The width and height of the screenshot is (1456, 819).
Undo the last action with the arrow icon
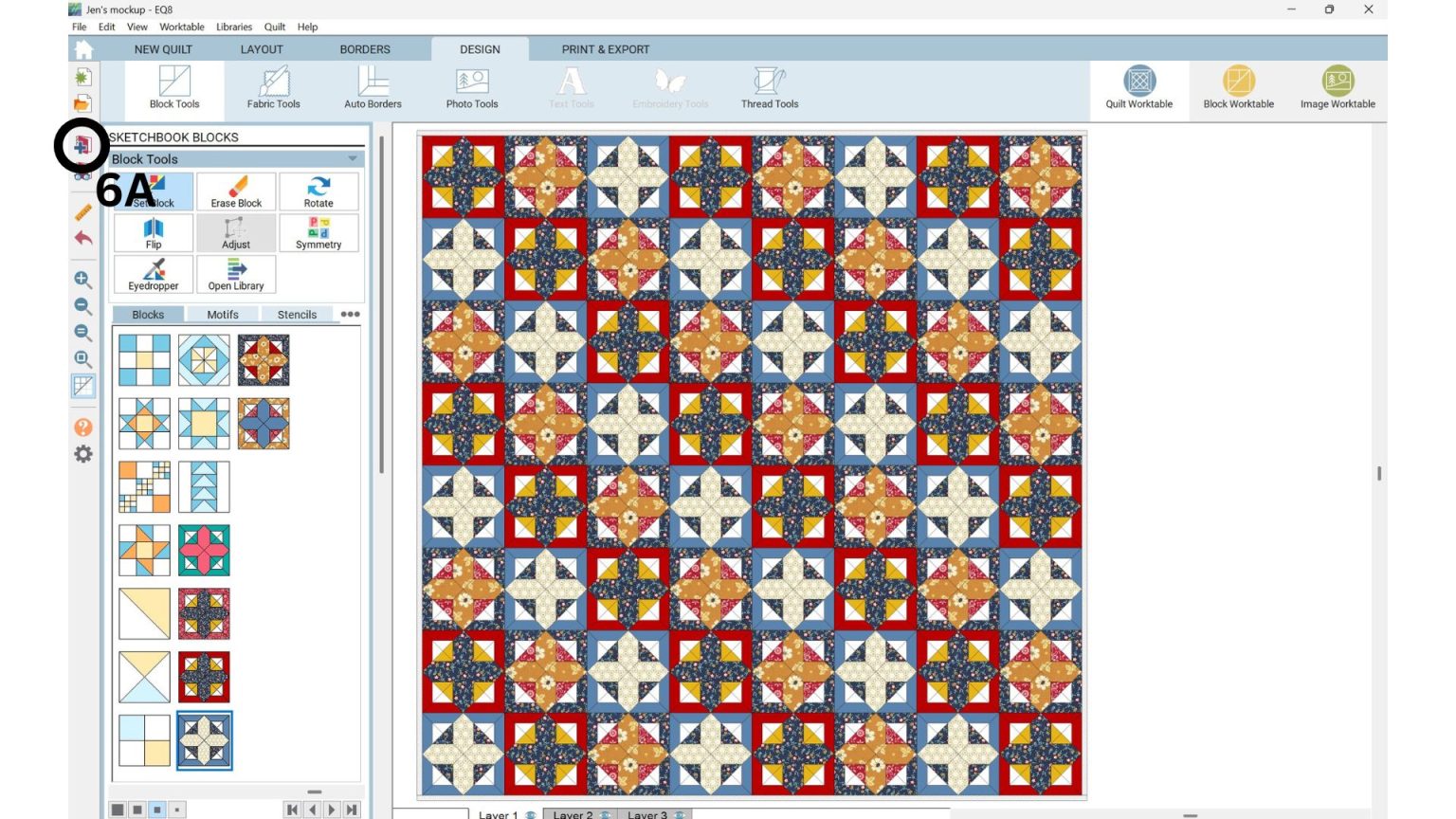[83, 239]
